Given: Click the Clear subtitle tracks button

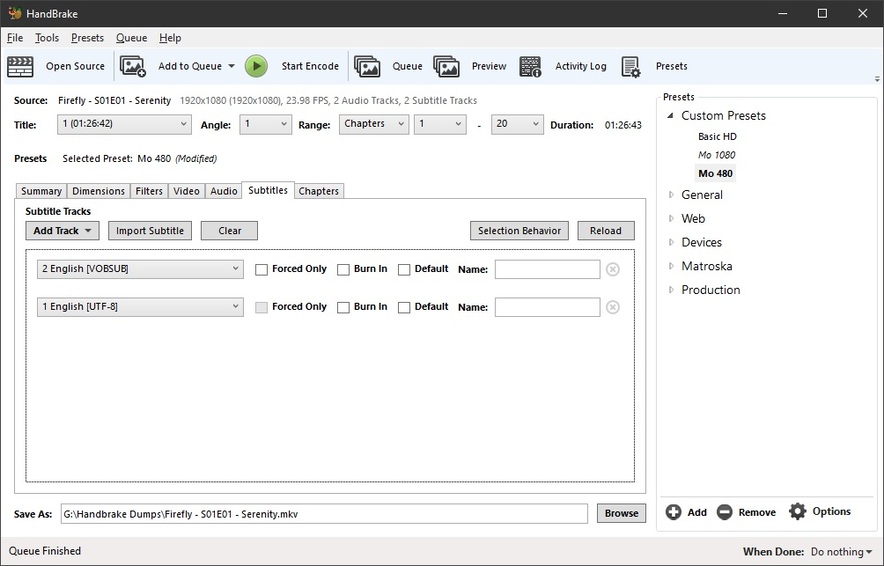Looking at the screenshot, I should [229, 231].
